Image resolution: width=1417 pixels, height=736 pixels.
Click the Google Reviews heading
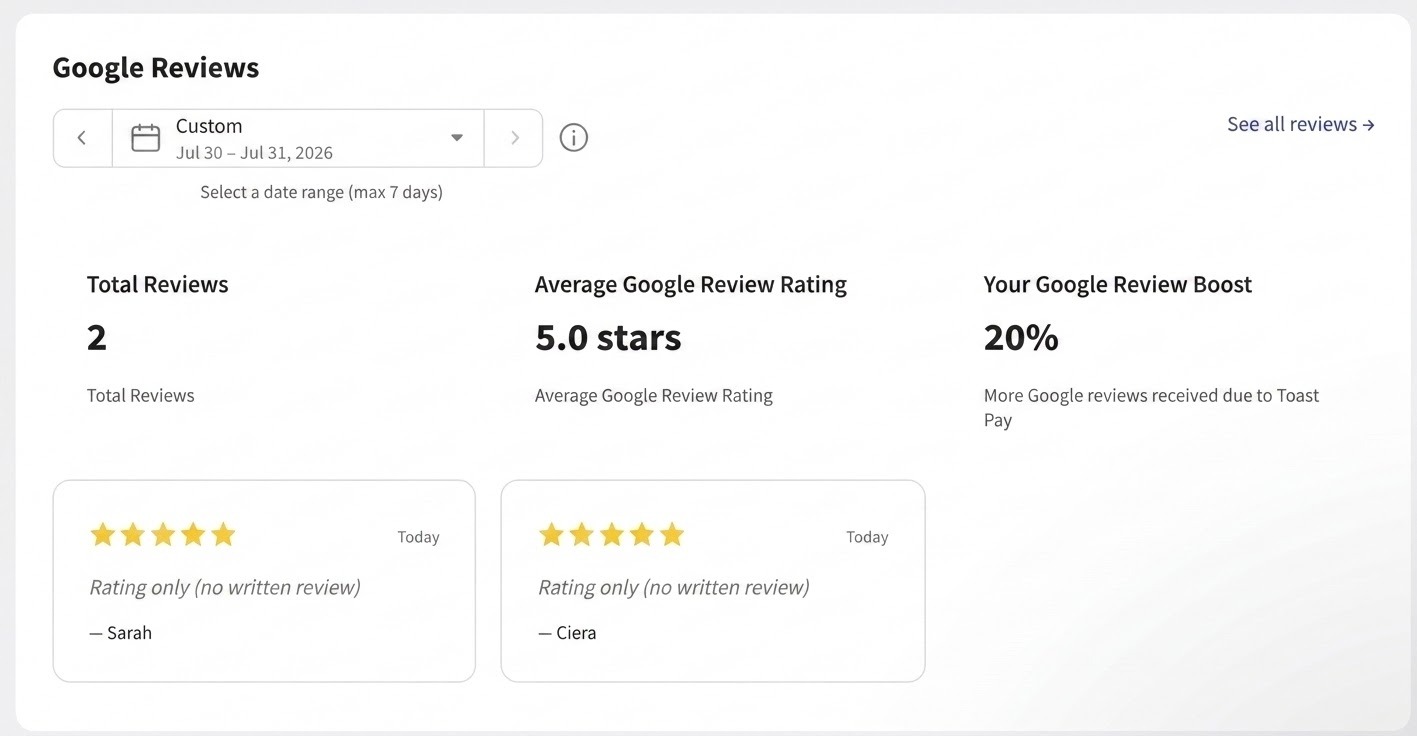[156, 68]
